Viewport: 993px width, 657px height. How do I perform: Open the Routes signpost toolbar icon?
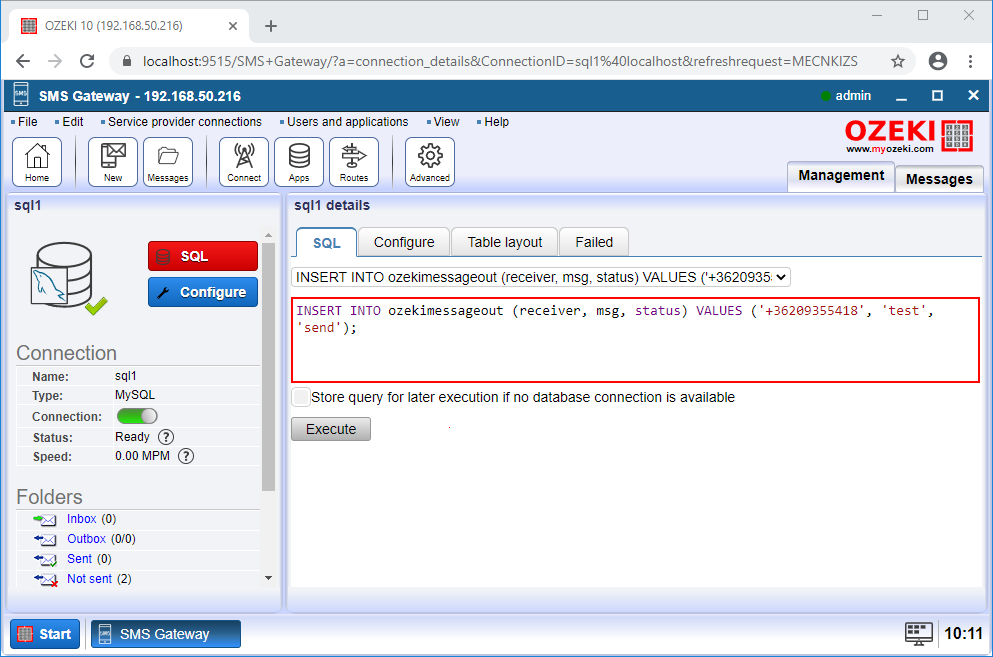(354, 162)
